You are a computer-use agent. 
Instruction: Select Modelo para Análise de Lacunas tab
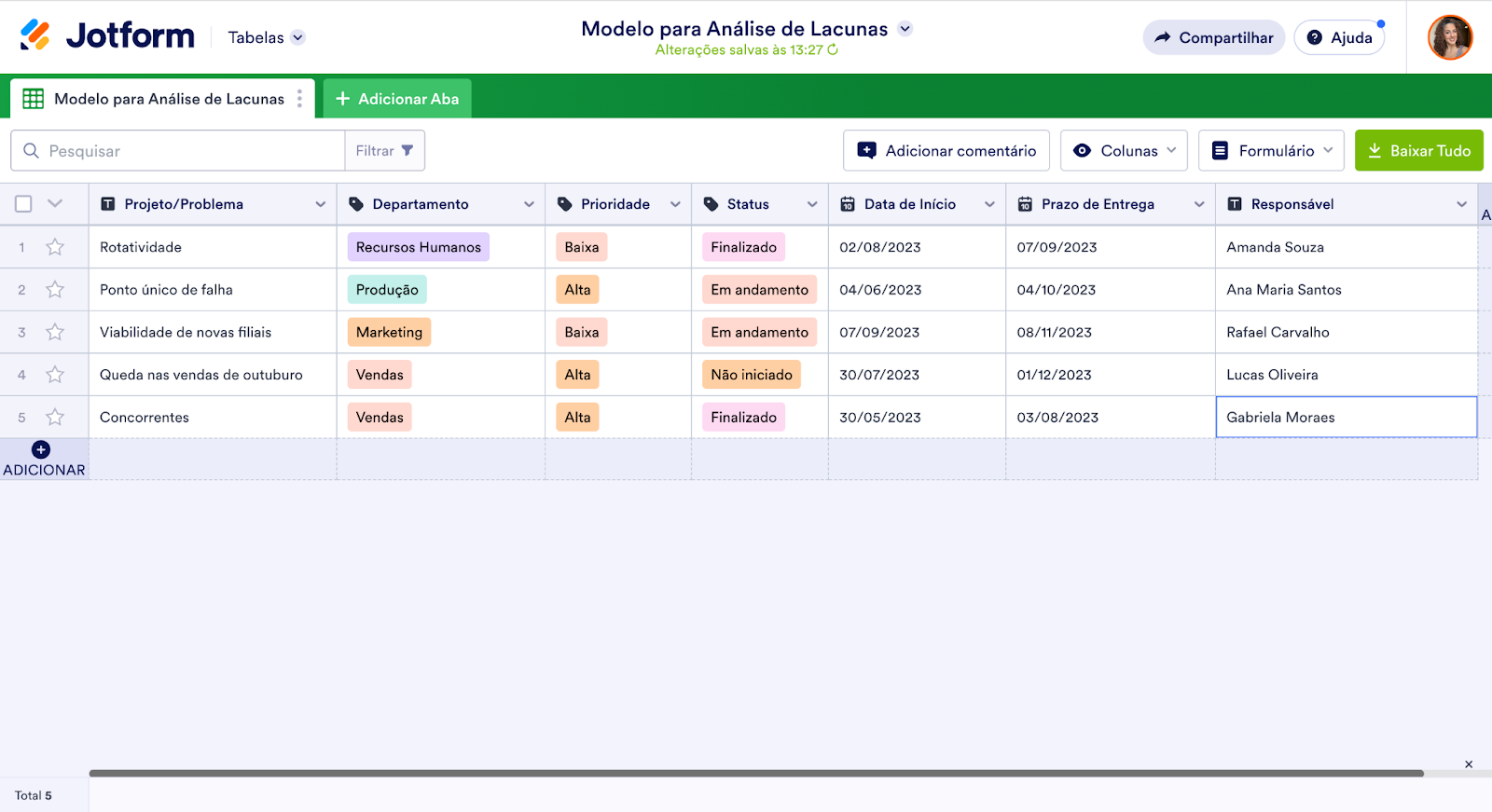pyautogui.click(x=162, y=99)
